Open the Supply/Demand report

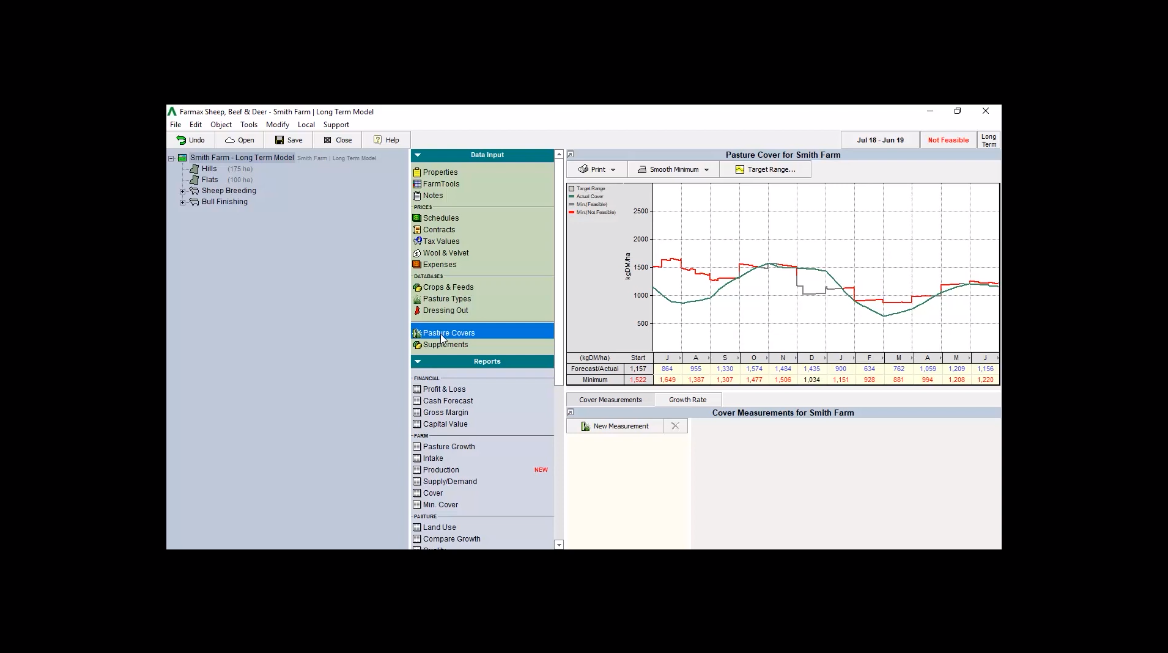click(x=450, y=482)
